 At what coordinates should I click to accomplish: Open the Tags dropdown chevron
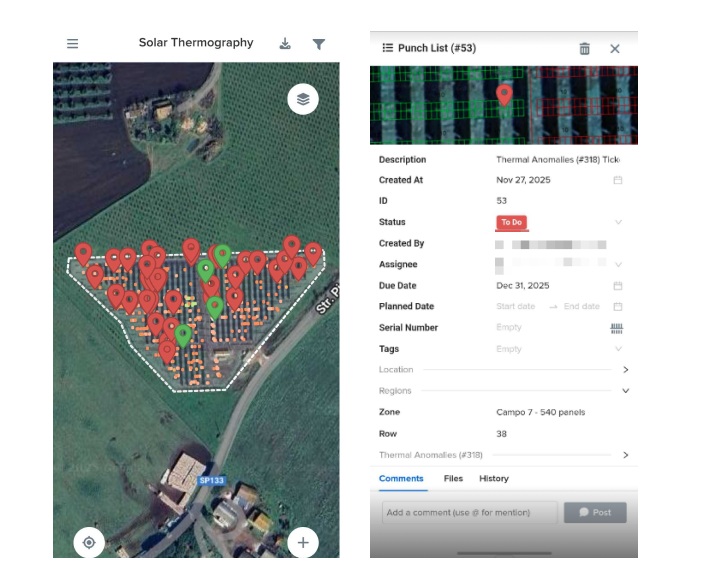click(618, 349)
